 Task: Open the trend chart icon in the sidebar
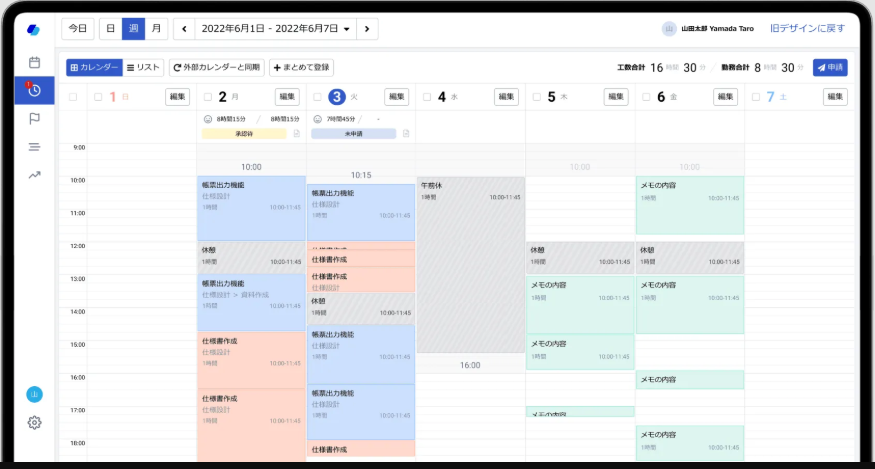34,175
